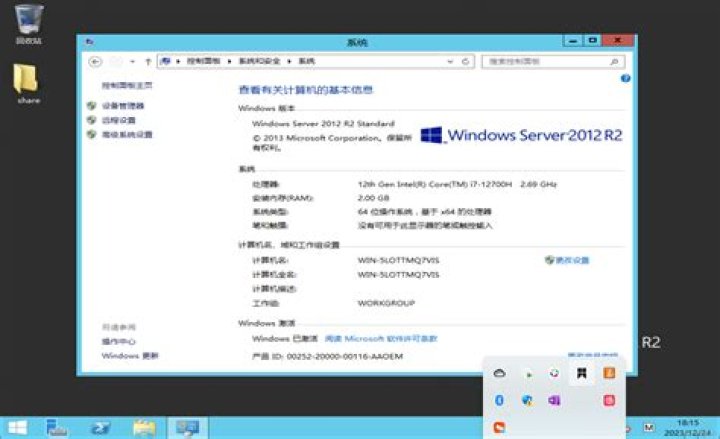Launch PowerShell from the taskbar
The width and height of the screenshot is (720, 439).
click(x=101, y=428)
